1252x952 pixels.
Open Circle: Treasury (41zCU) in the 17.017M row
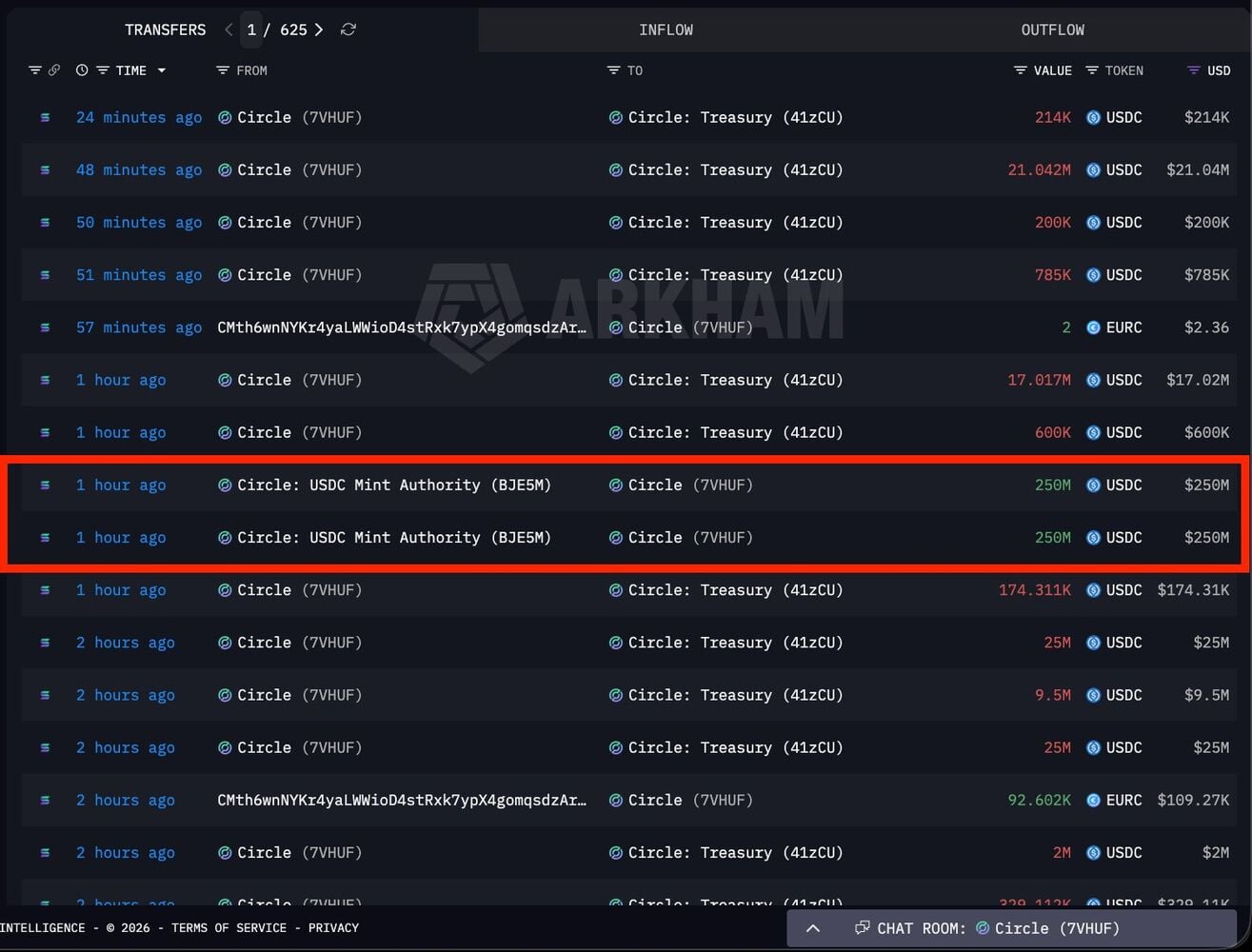(735, 380)
